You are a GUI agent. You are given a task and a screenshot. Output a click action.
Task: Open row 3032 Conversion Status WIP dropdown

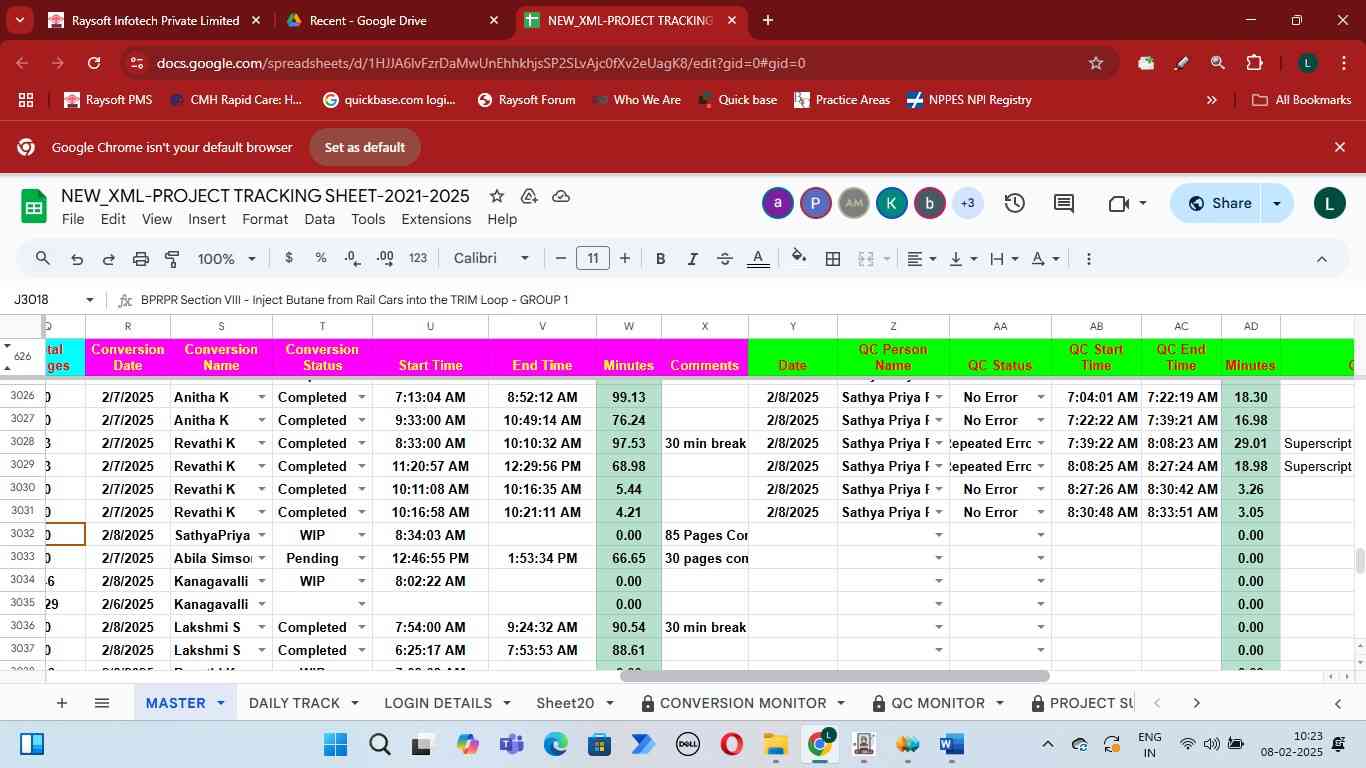point(362,535)
